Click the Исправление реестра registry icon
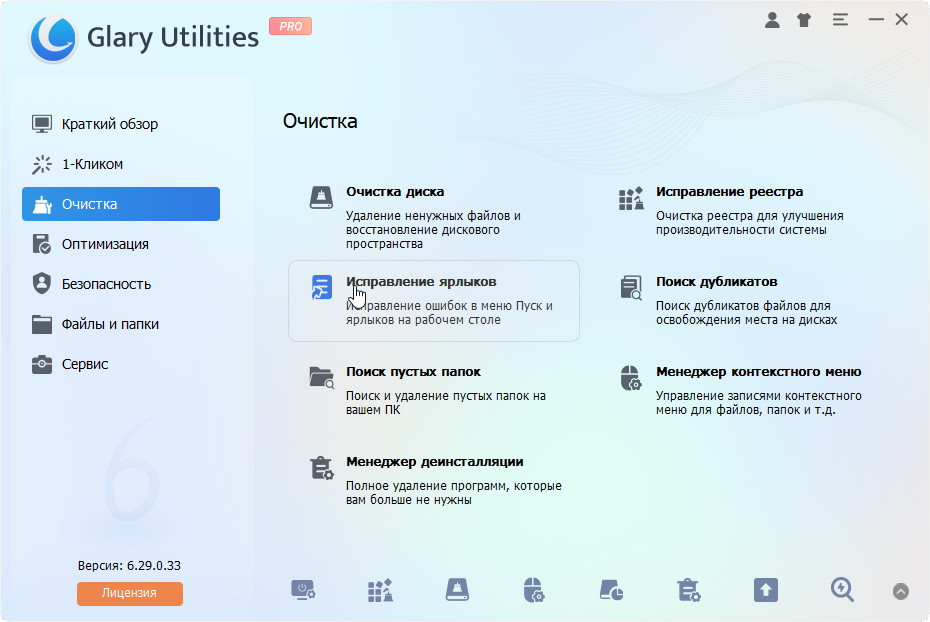The width and height of the screenshot is (930, 622). (x=631, y=198)
